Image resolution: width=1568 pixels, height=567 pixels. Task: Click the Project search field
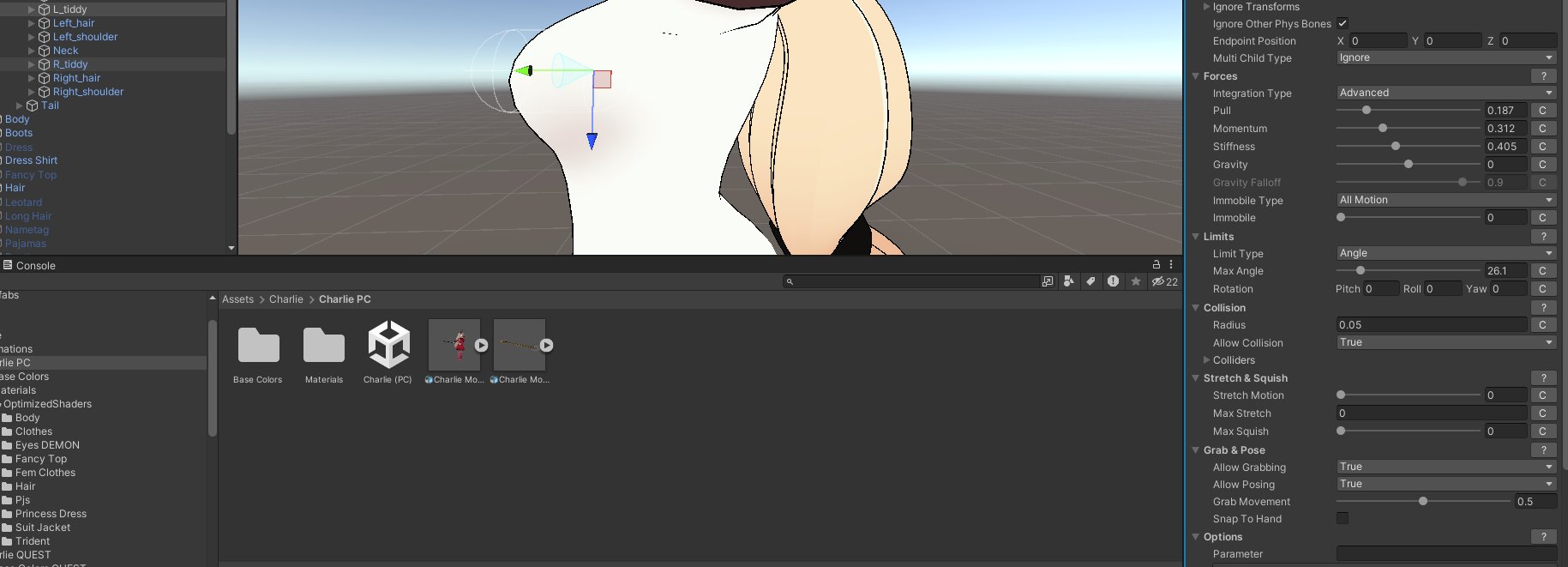(911, 281)
